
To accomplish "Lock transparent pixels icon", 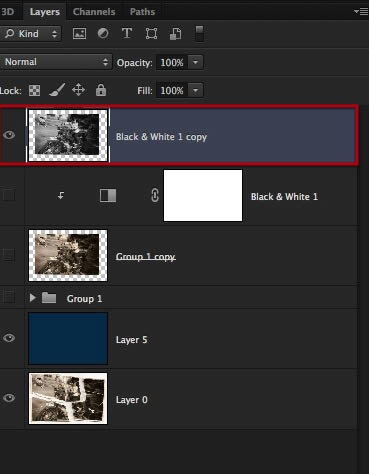I will pos(34,90).
